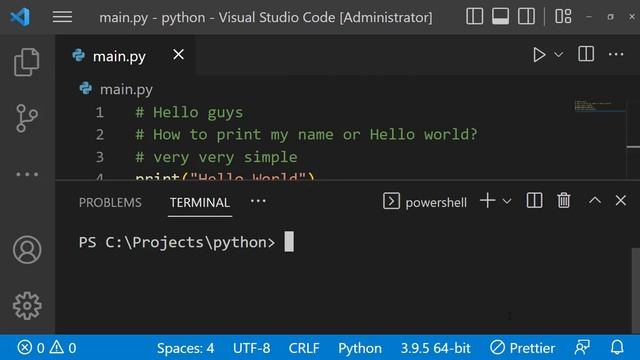Open notifications bell
This screenshot has height=360, width=640.
617,348
